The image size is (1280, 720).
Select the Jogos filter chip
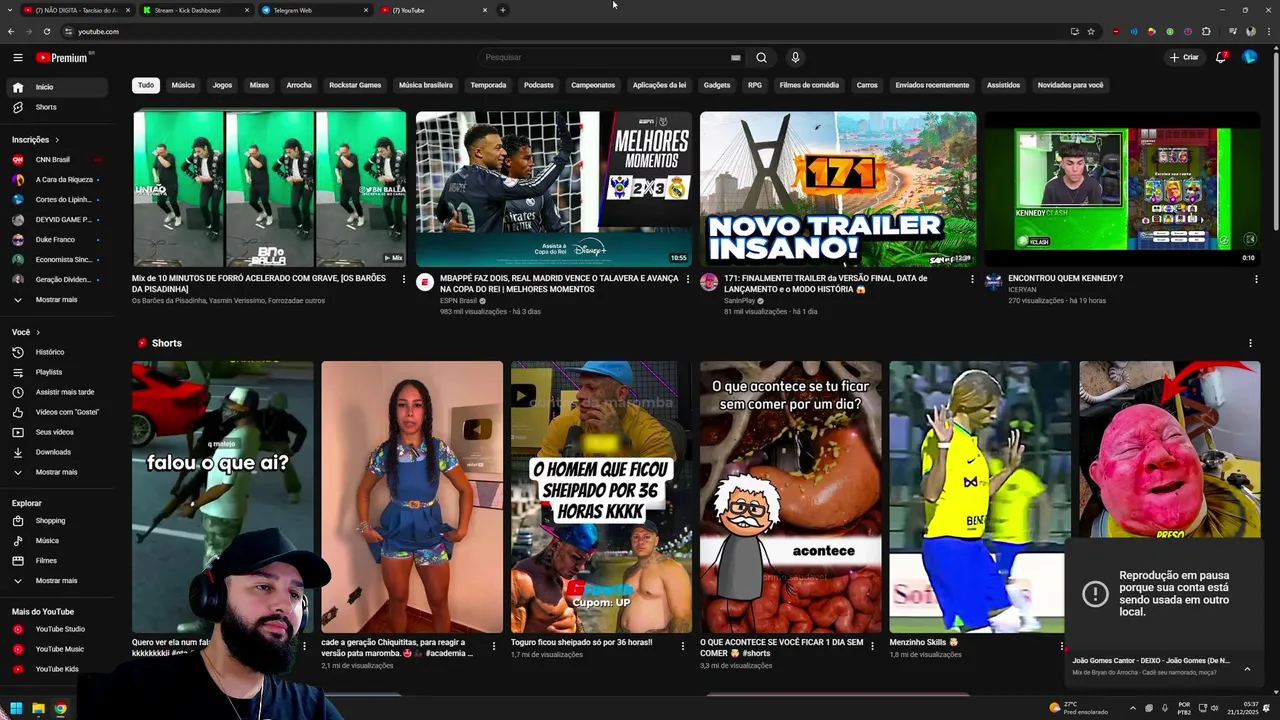click(x=222, y=85)
